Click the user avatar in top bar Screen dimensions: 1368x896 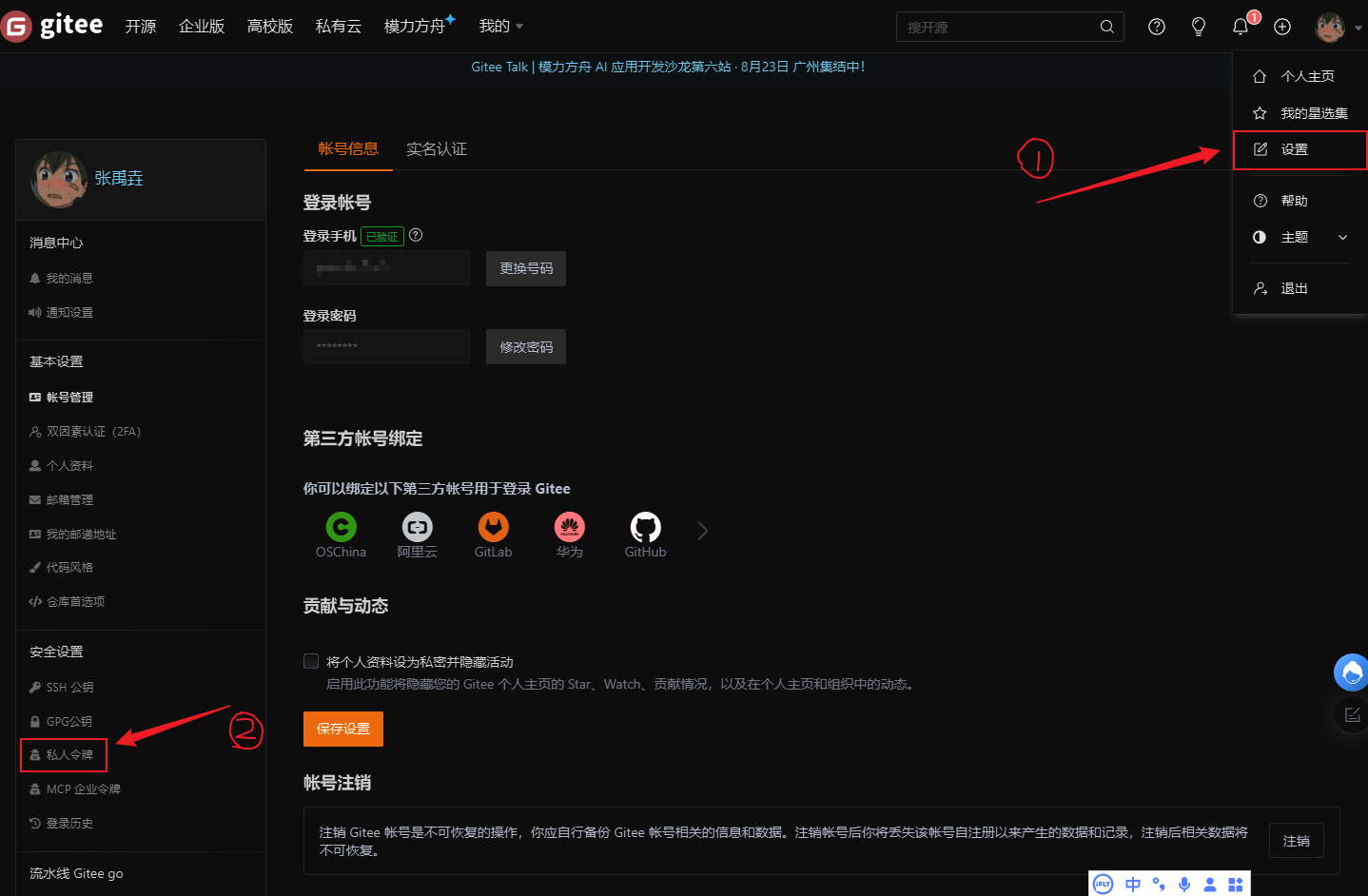point(1330,27)
